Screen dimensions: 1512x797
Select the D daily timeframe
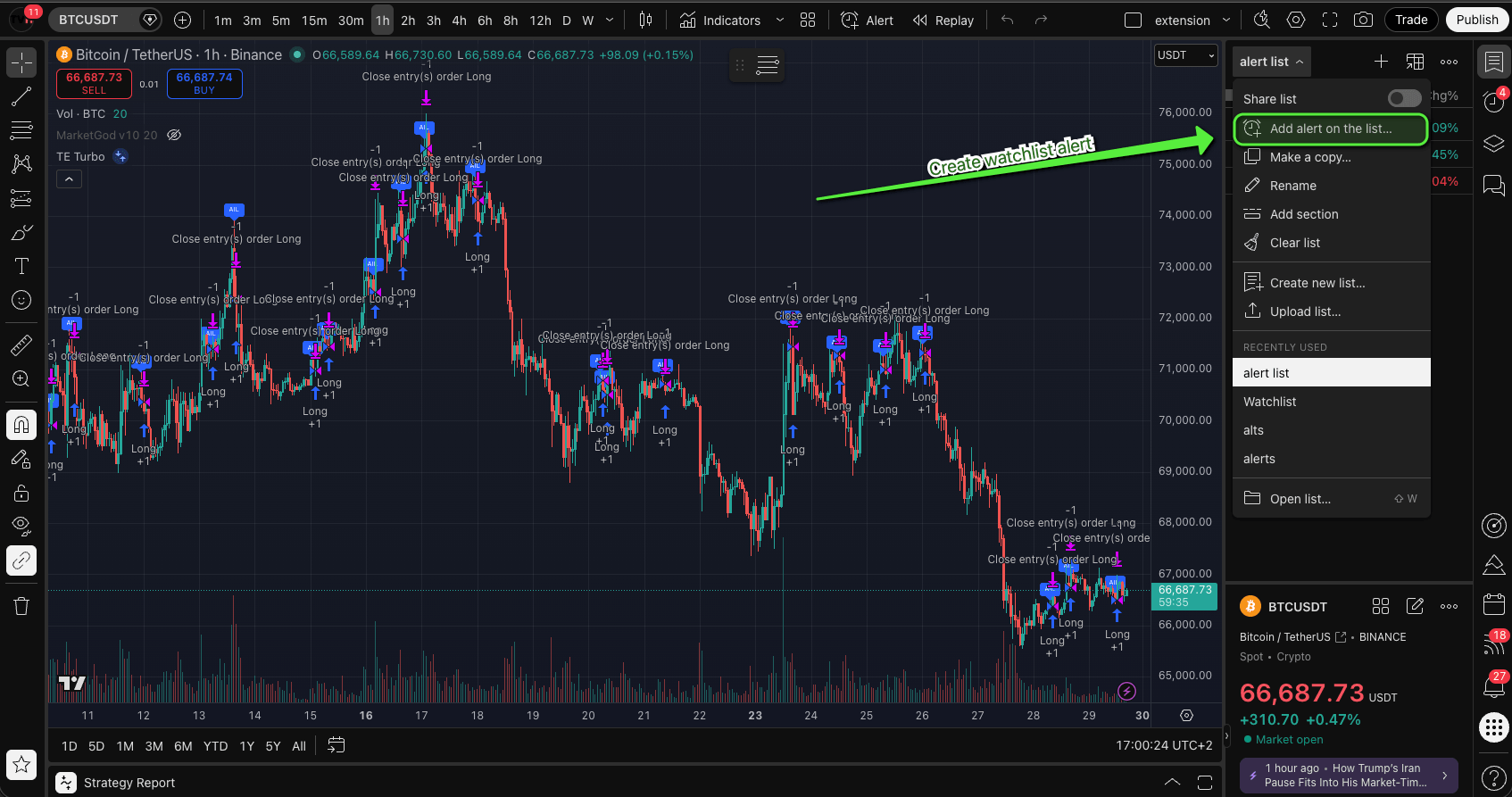pos(566,20)
